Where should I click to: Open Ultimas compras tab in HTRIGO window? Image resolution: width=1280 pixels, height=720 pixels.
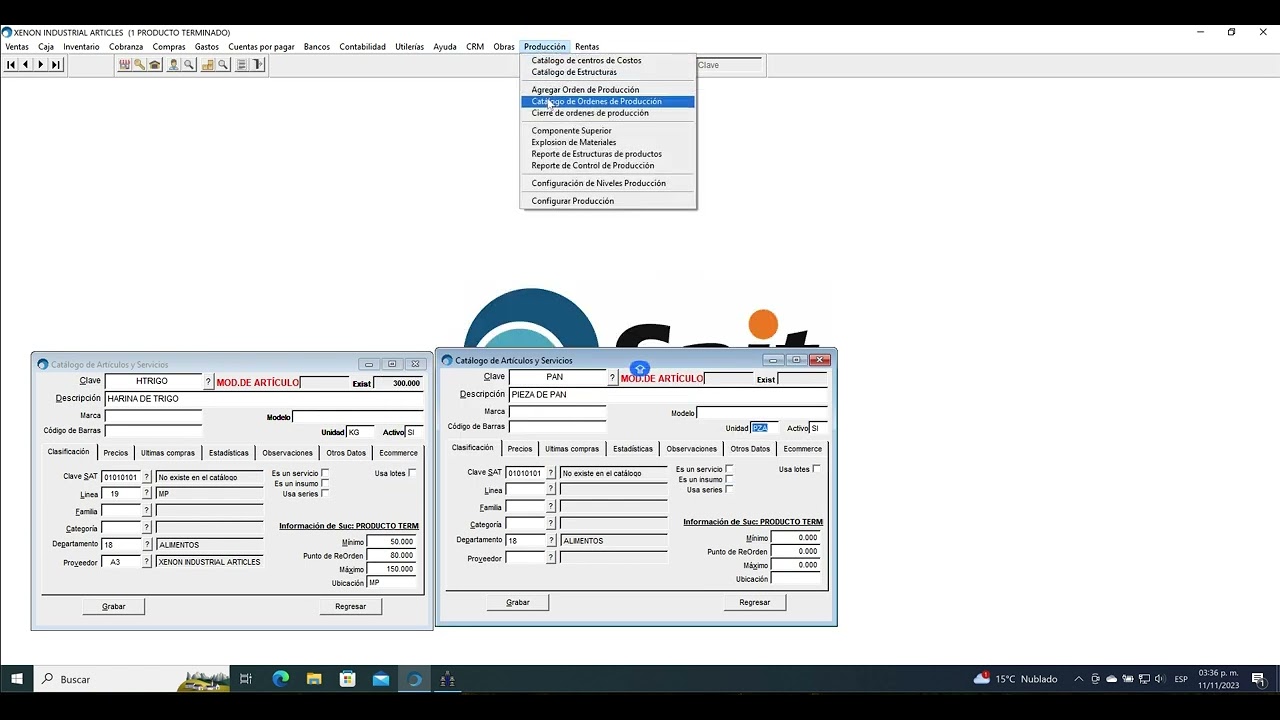pos(168,453)
